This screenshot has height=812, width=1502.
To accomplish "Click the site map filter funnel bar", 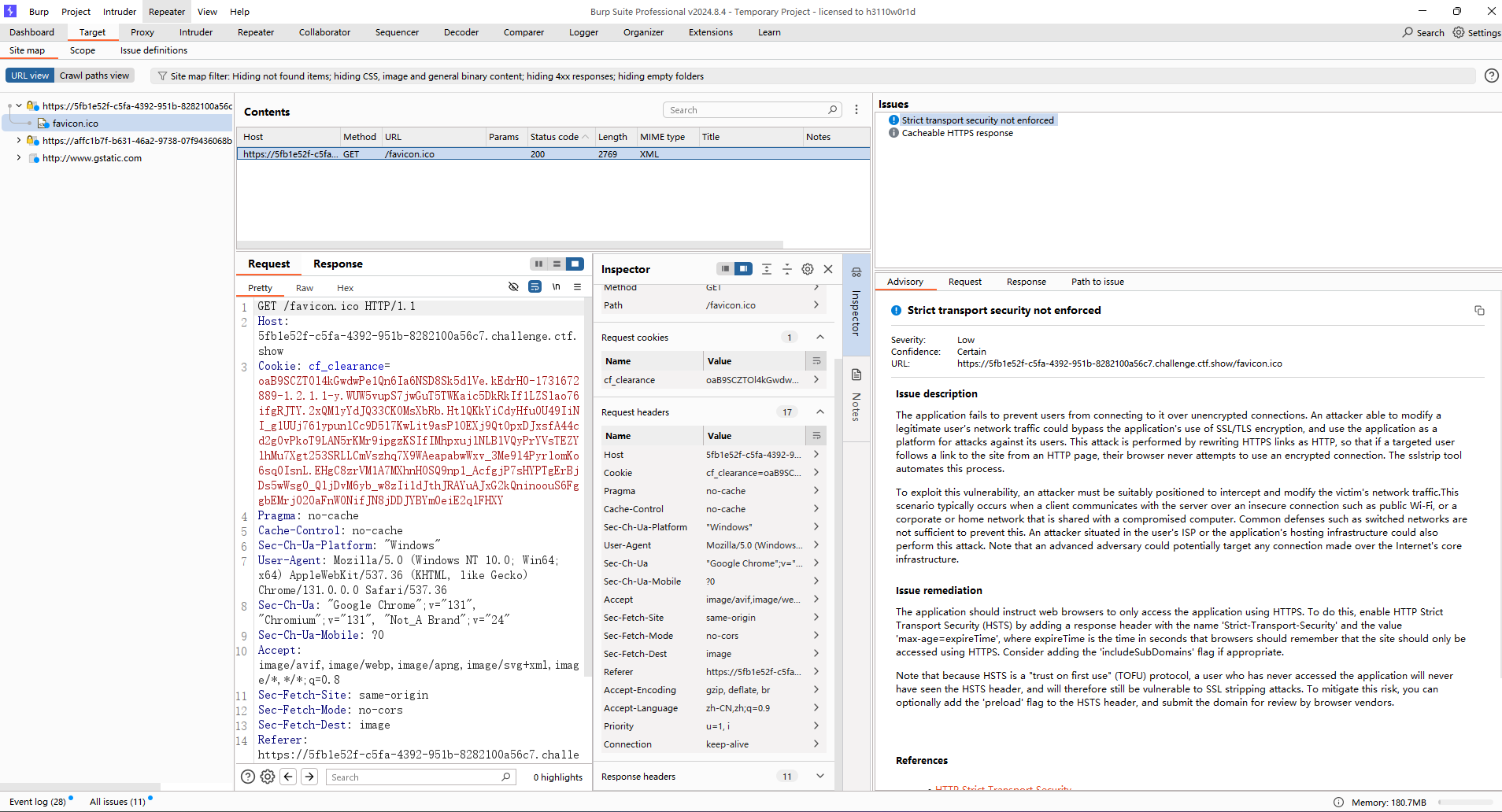I will (x=812, y=76).
